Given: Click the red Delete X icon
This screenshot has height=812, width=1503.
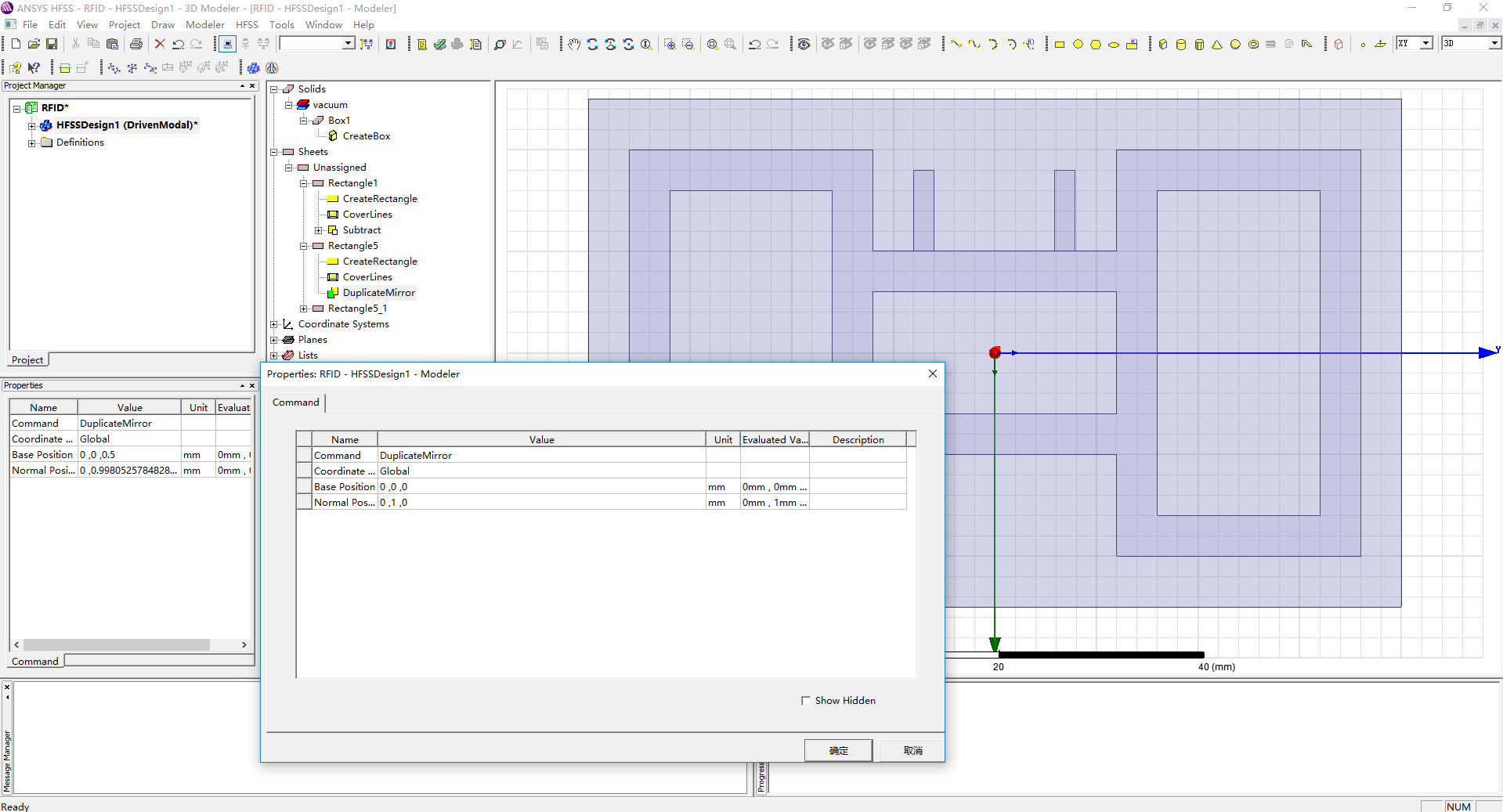Looking at the screenshot, I should click(x=160, y=44).
